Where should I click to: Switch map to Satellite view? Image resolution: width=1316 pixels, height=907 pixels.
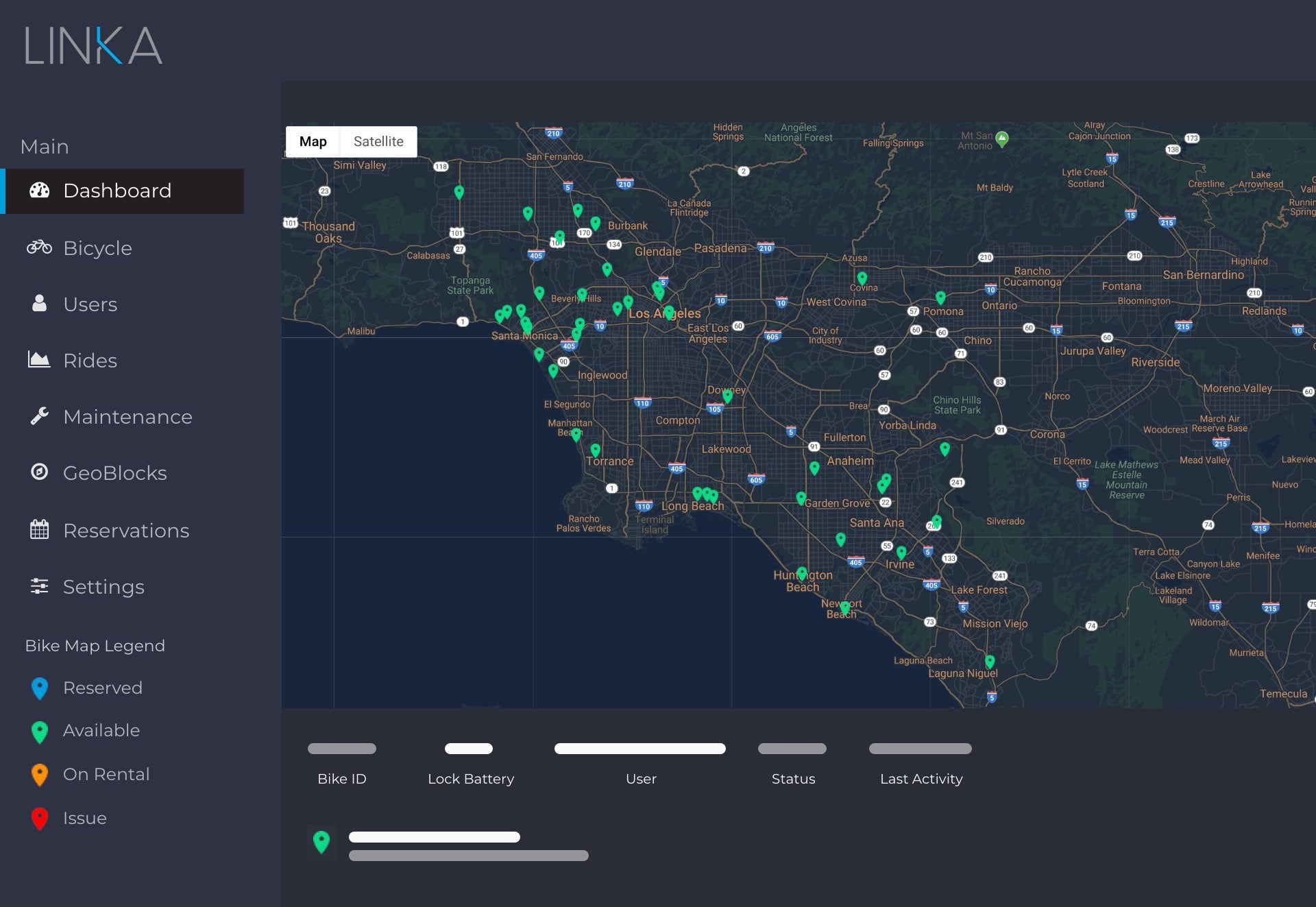click(378, 142)
